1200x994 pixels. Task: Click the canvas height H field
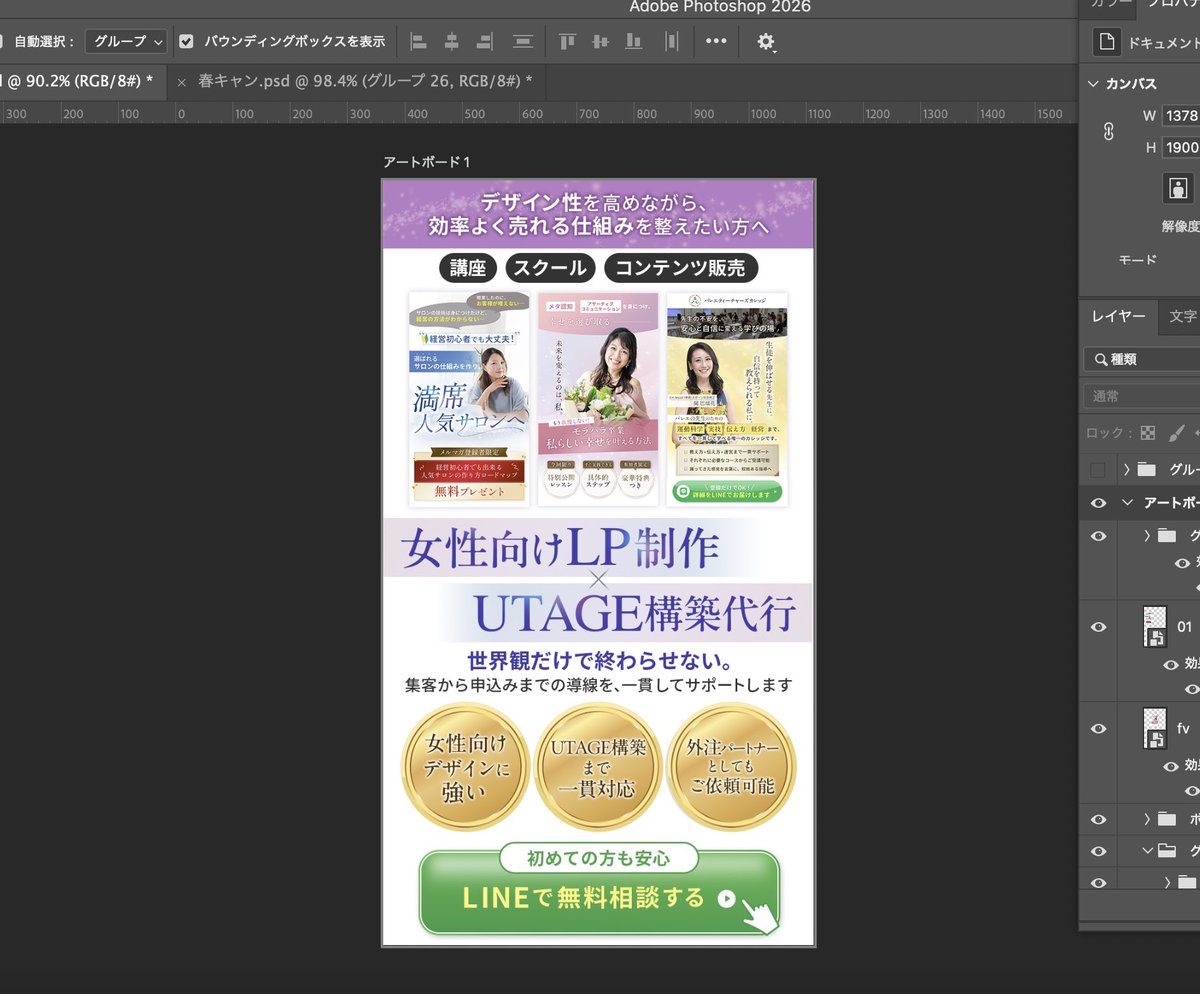click(x=1181, y=147)
